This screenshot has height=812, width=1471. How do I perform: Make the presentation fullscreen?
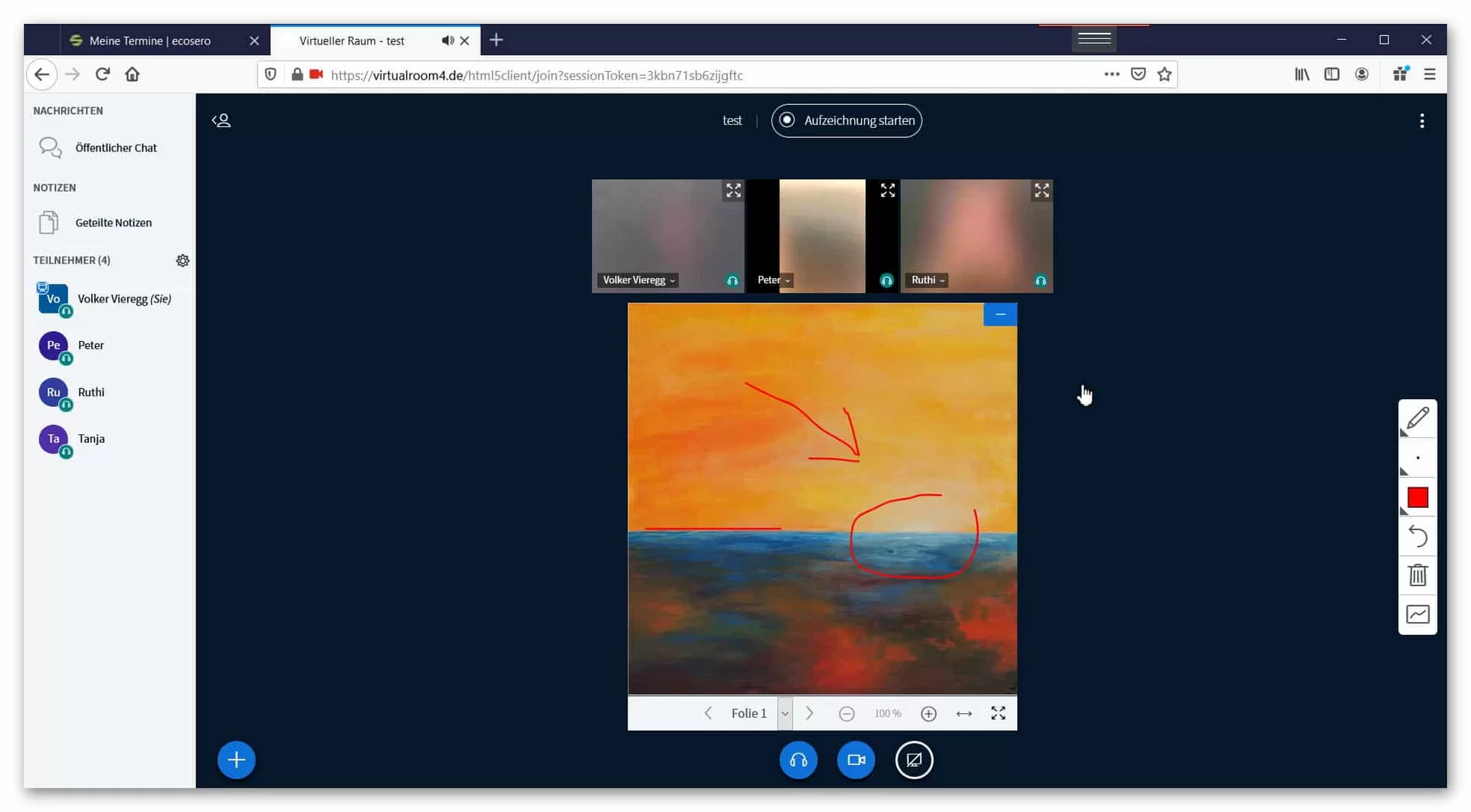click(998, 714)
